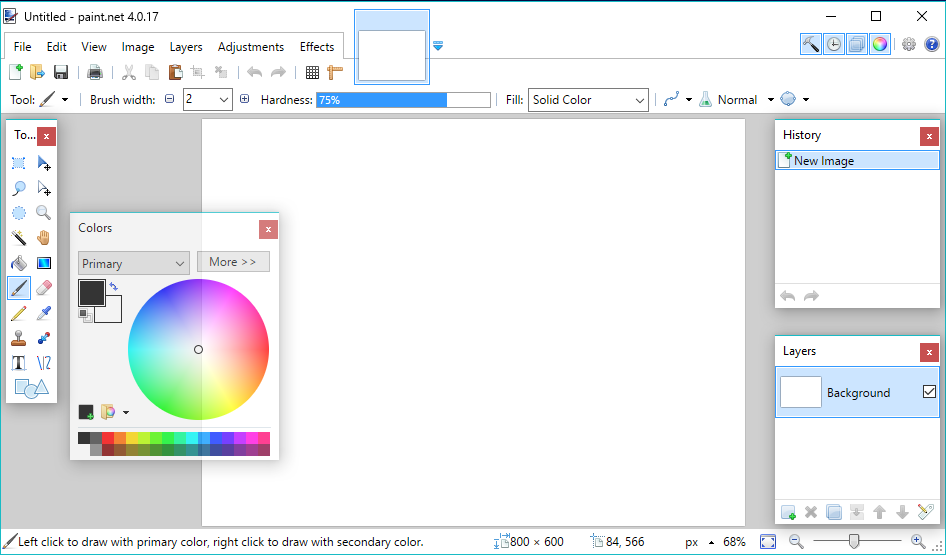Click the Save icon in toolbar
Viewport: 946px width, 555px height.
[61, 72]
